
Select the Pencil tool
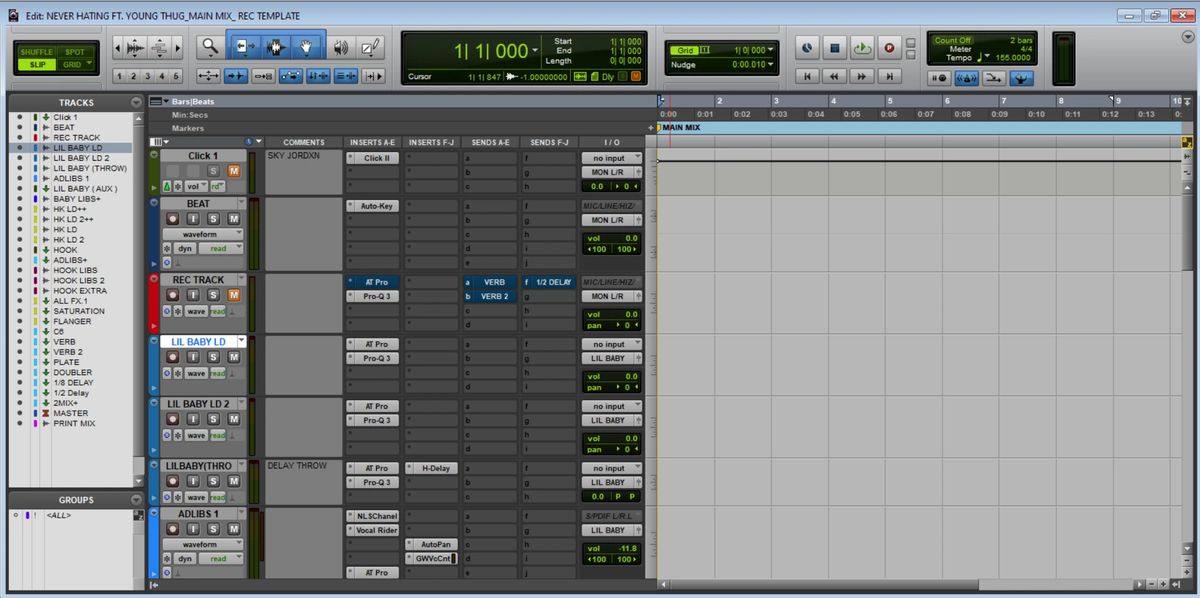tap(370, 46)
